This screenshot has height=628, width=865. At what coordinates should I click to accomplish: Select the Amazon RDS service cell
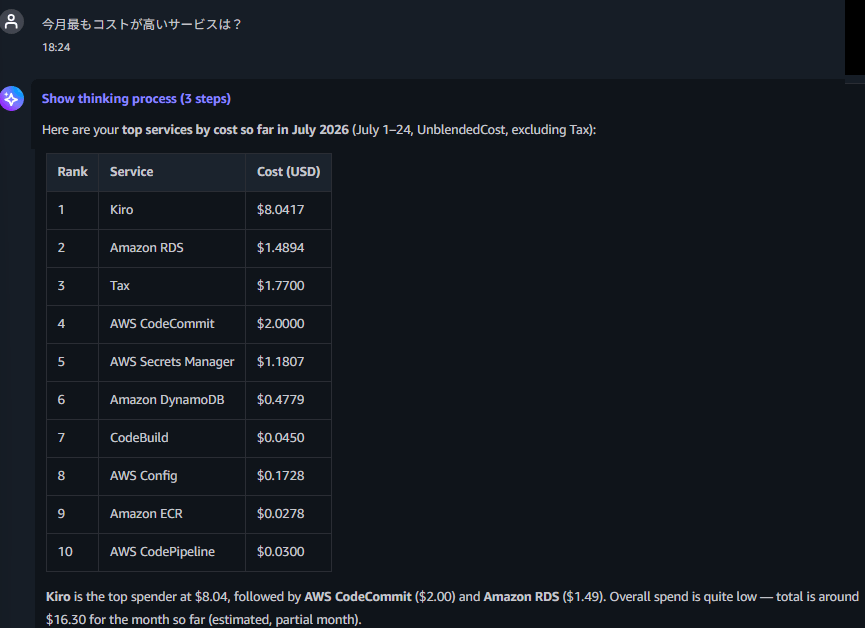pos(172,248)
